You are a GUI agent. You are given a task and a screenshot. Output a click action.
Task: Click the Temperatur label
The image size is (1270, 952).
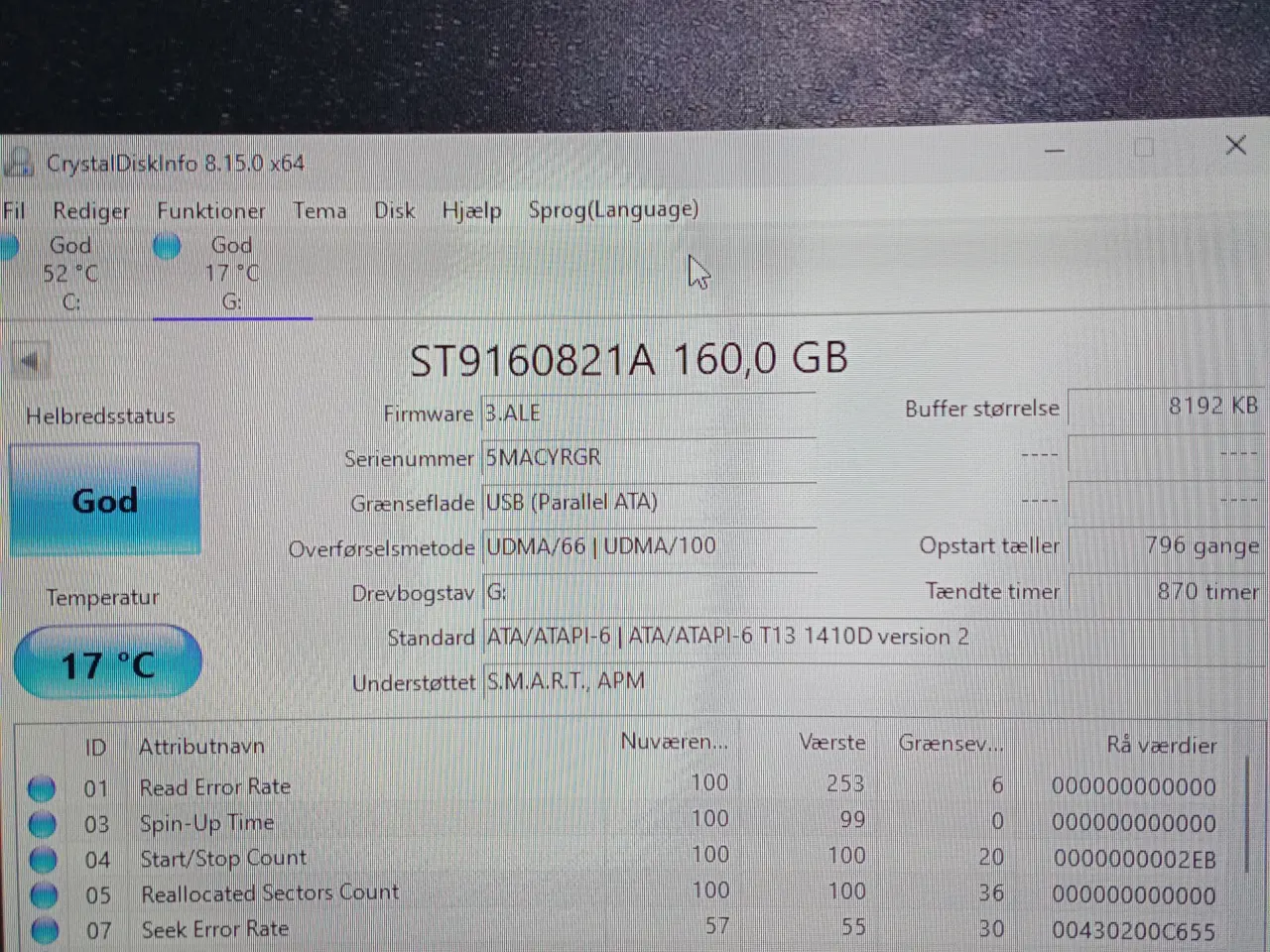102,598
